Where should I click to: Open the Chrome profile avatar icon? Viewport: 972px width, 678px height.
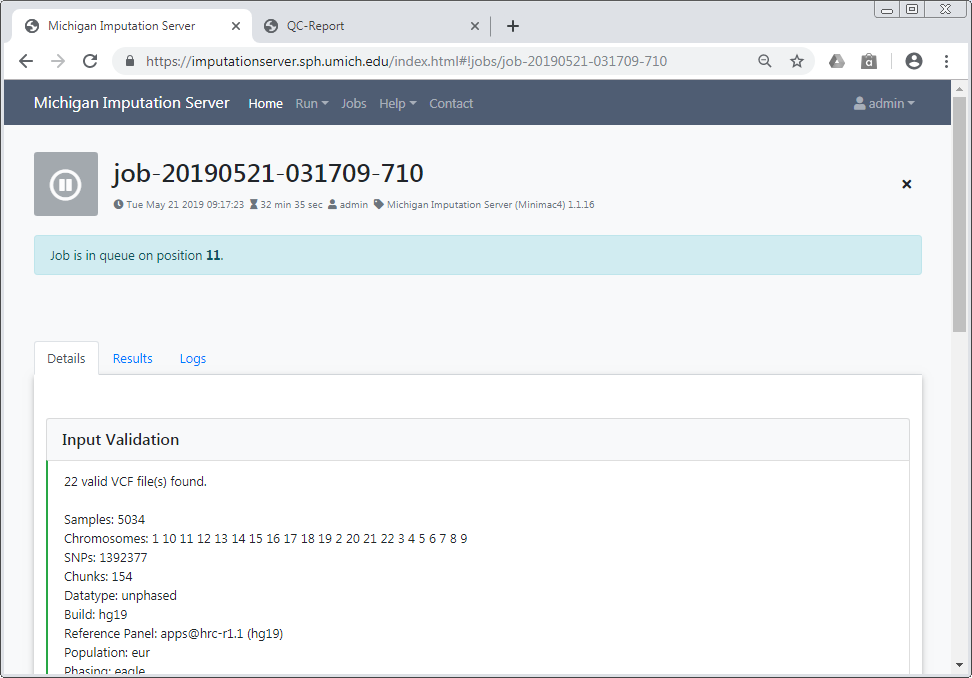[x=913, y=61]
